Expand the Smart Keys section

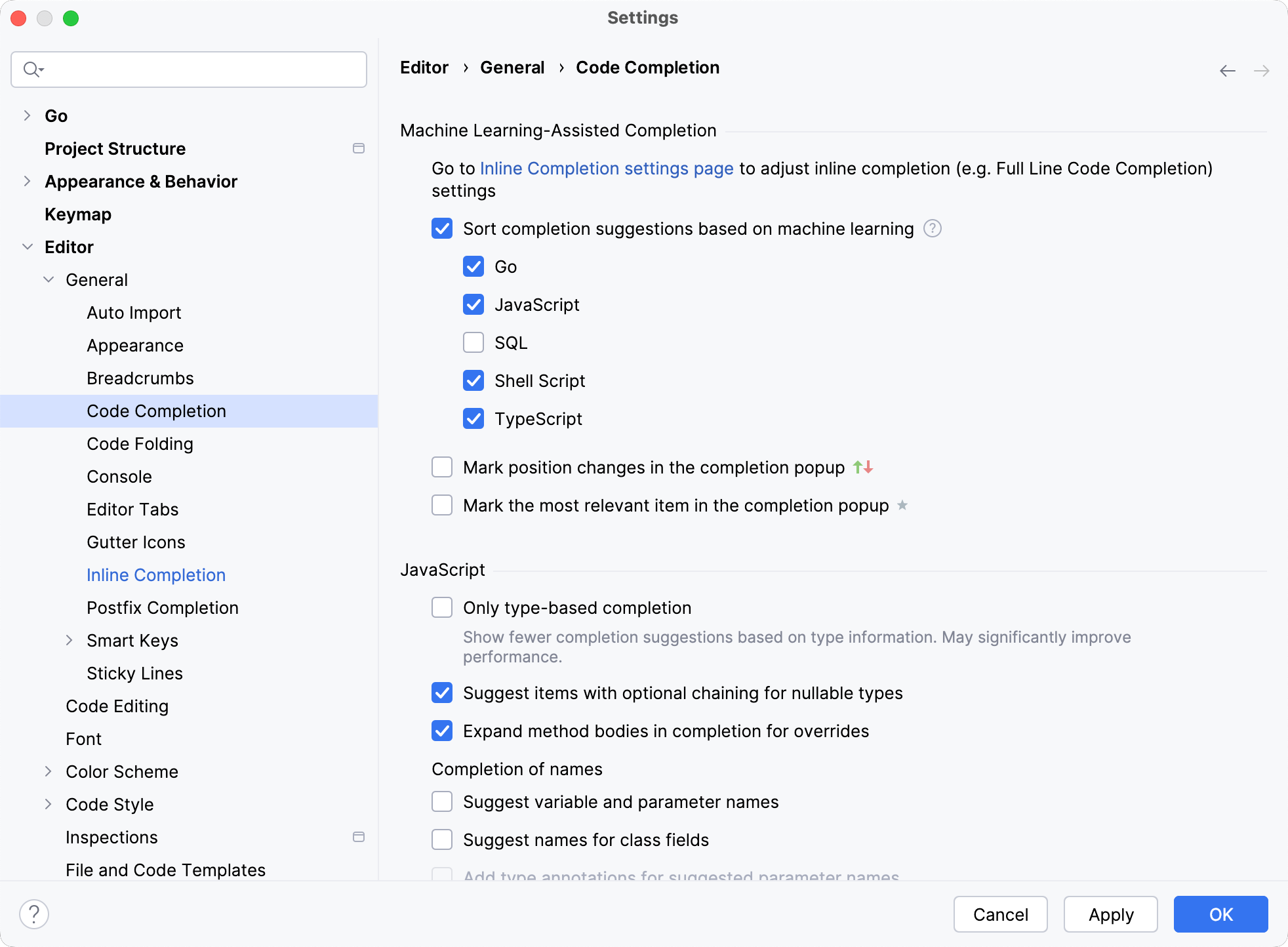point(70,640)
